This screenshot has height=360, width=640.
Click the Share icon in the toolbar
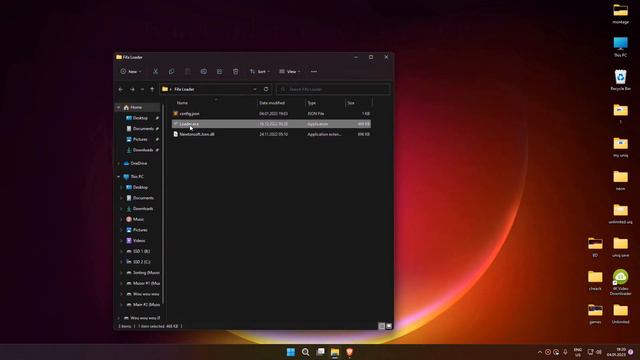click(220, 71)
